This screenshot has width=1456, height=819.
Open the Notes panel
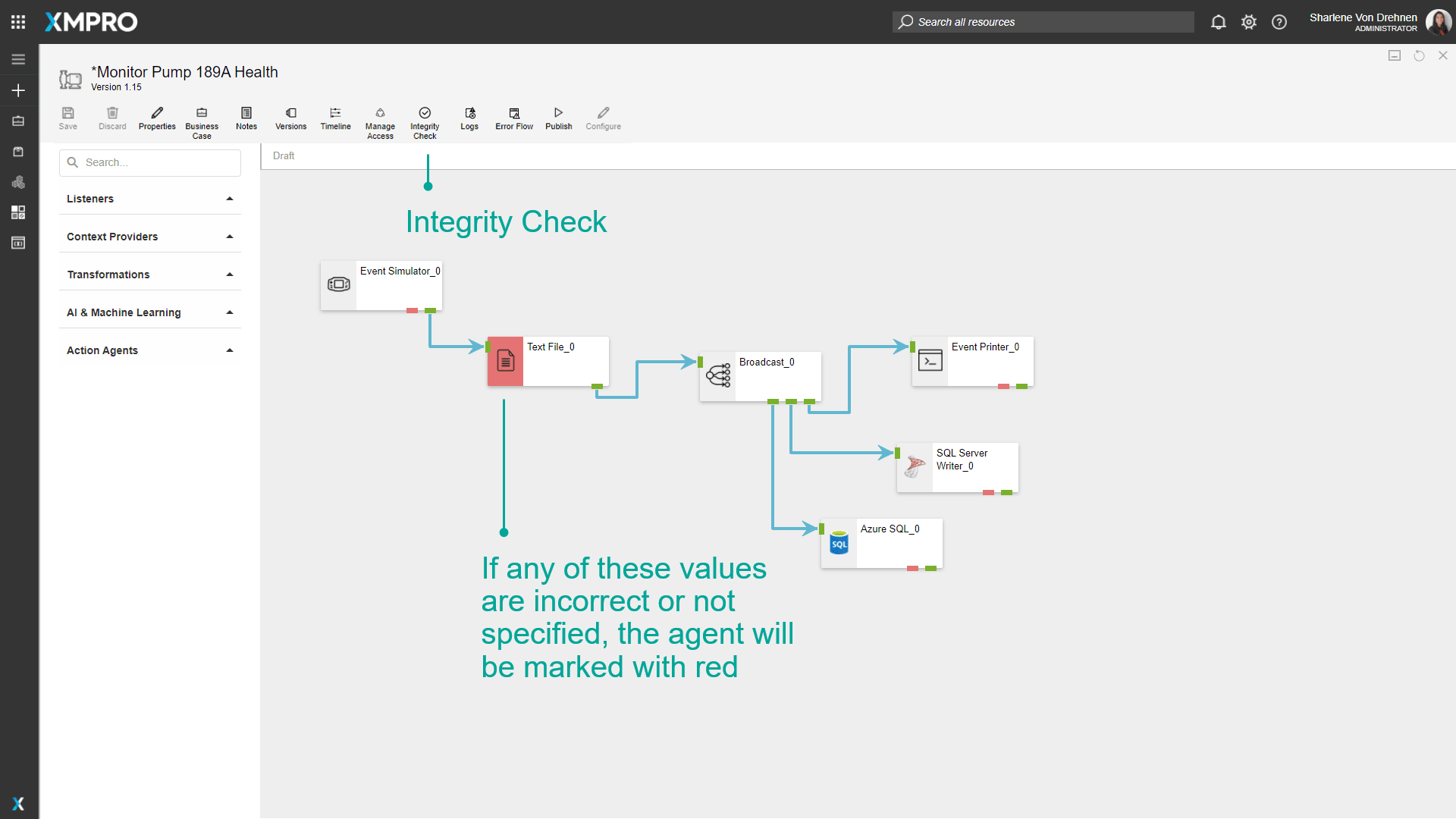(246, 119)
